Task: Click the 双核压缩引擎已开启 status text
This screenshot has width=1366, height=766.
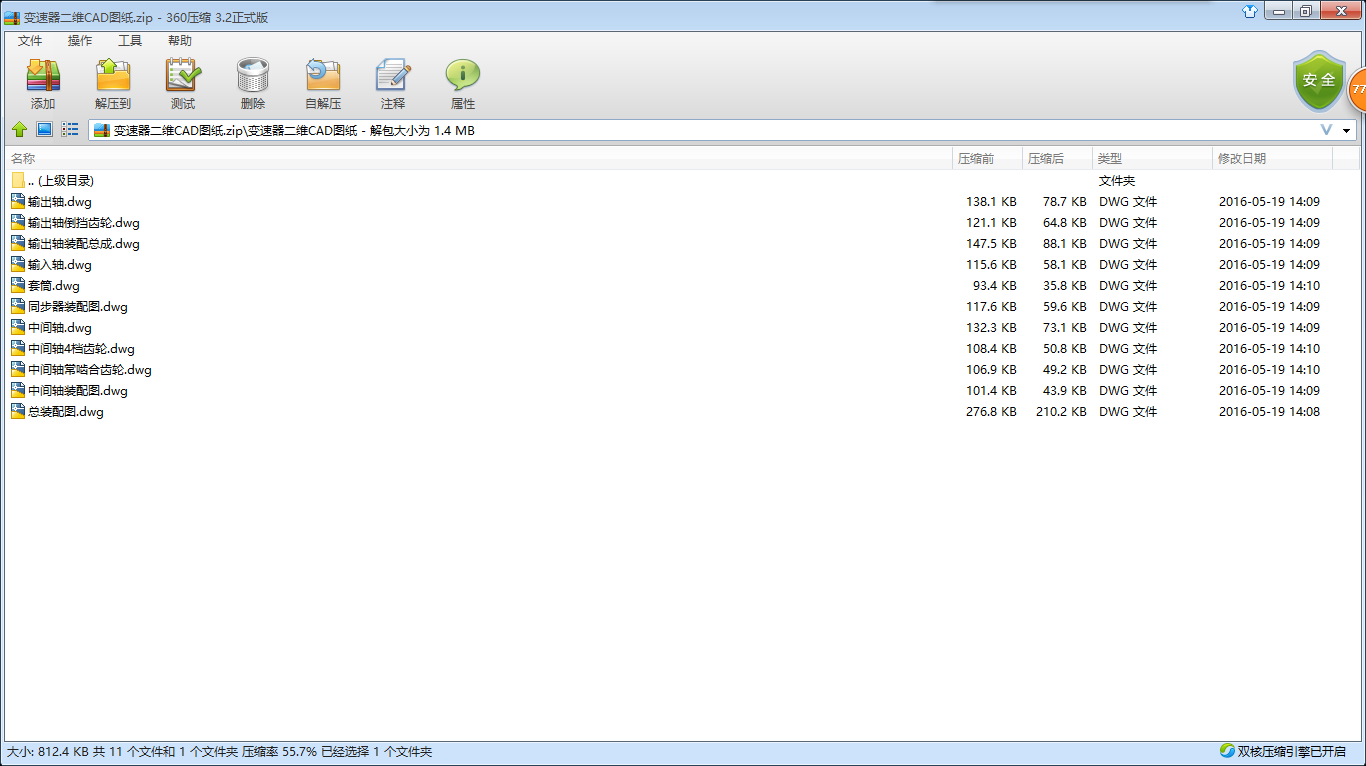Action: [x=1292, y=751]
